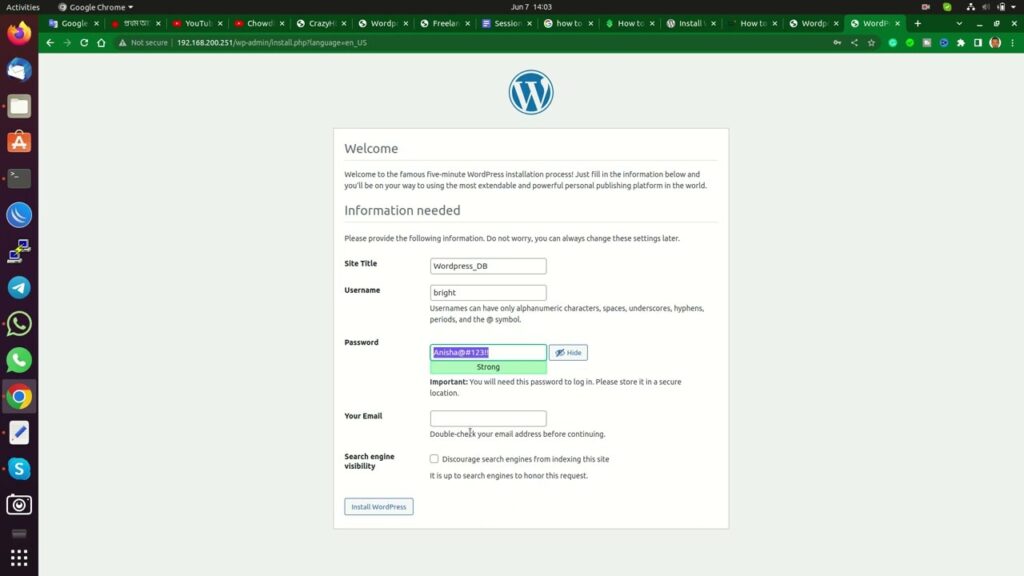
Task: Click the Information needed heading
Action: [x=402, y=210]
